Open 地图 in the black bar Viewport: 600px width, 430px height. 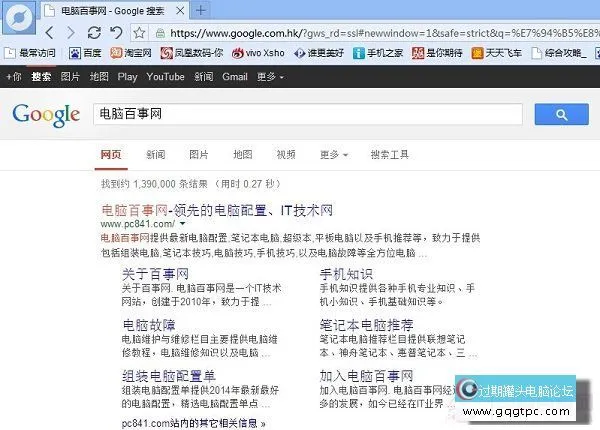pyautogui.click(x=99, y=77)
